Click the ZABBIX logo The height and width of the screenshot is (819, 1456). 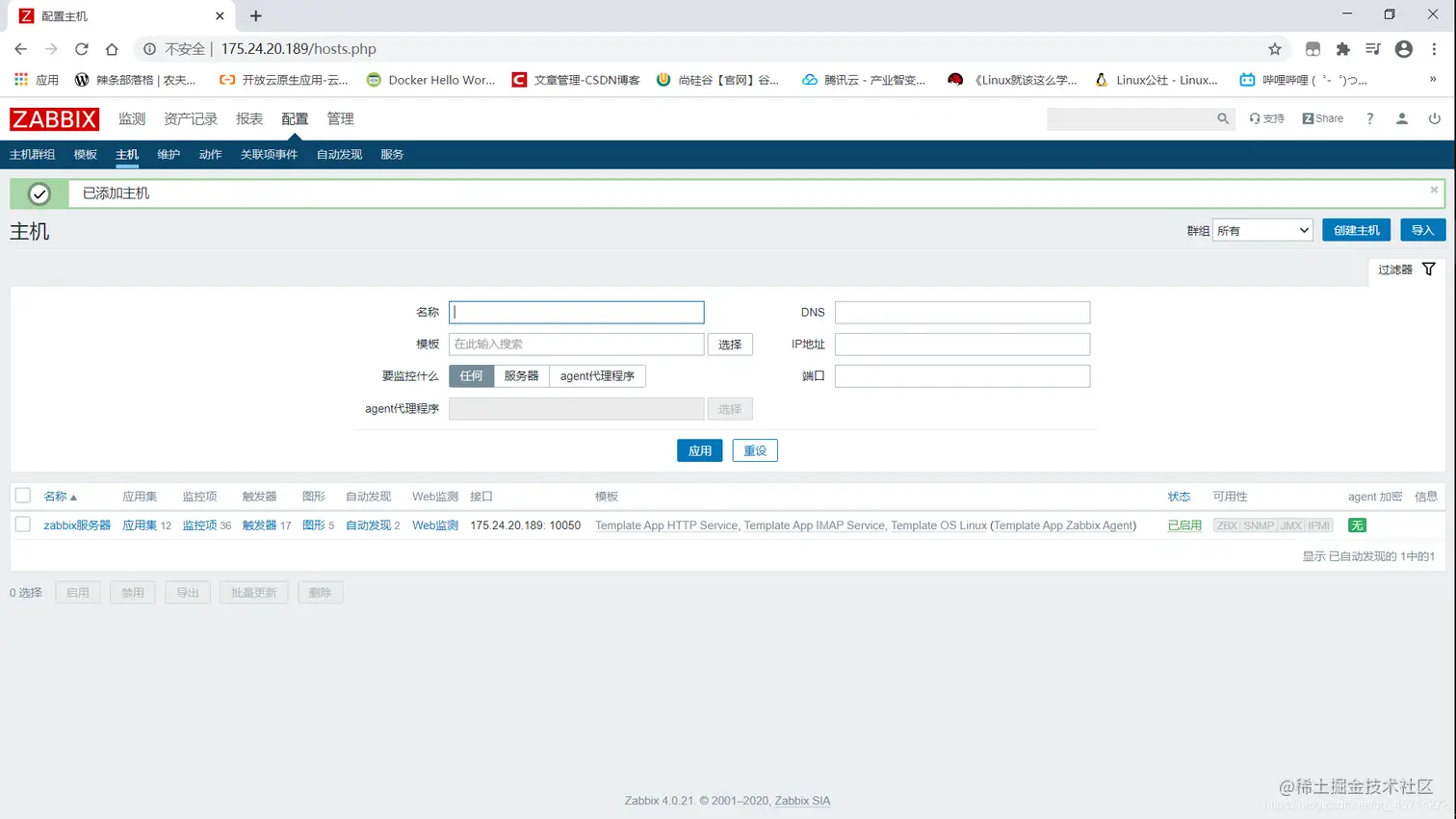click(x=54, y=119)
